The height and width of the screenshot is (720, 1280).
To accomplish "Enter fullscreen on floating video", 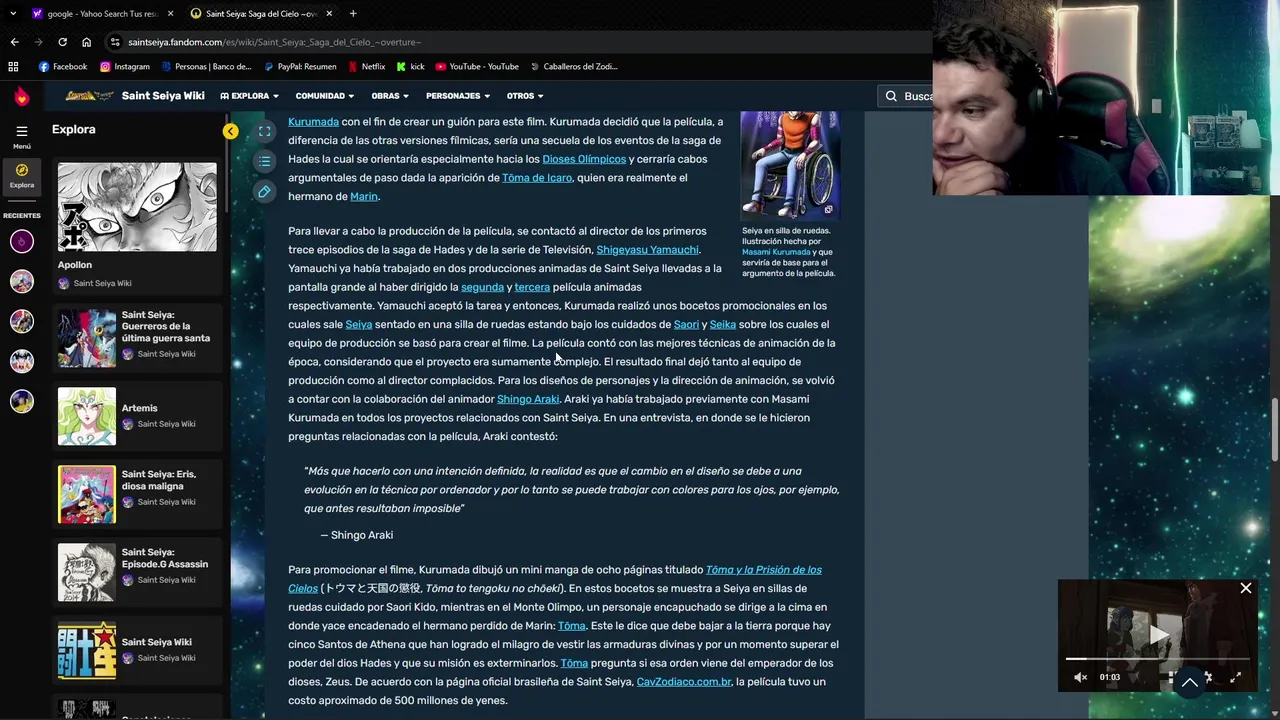I will click(1236, 677).
